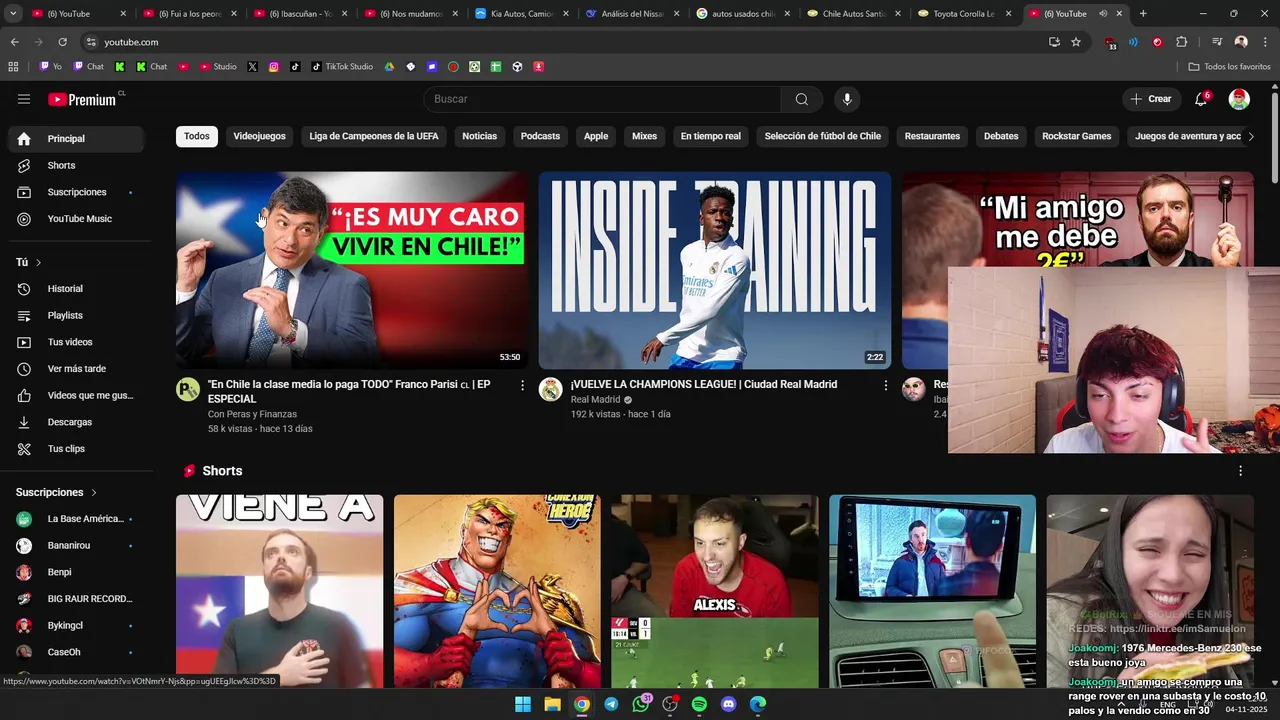The height and width of the screenshot is (720, 1280).
Task: Reload the page in Chrome
Action: pyautogui.click(x=62, y=42)
